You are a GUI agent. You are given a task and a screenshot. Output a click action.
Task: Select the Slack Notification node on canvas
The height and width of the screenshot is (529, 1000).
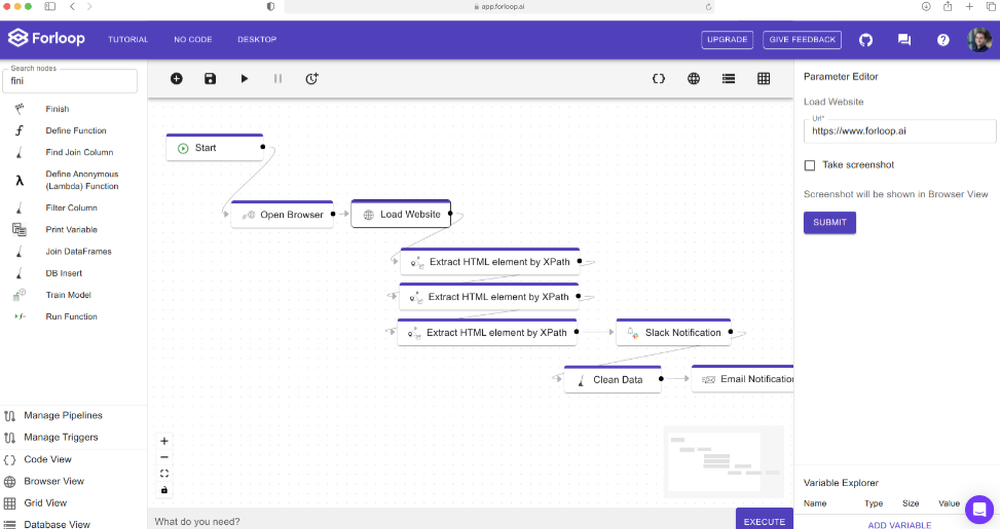point(673,332)
